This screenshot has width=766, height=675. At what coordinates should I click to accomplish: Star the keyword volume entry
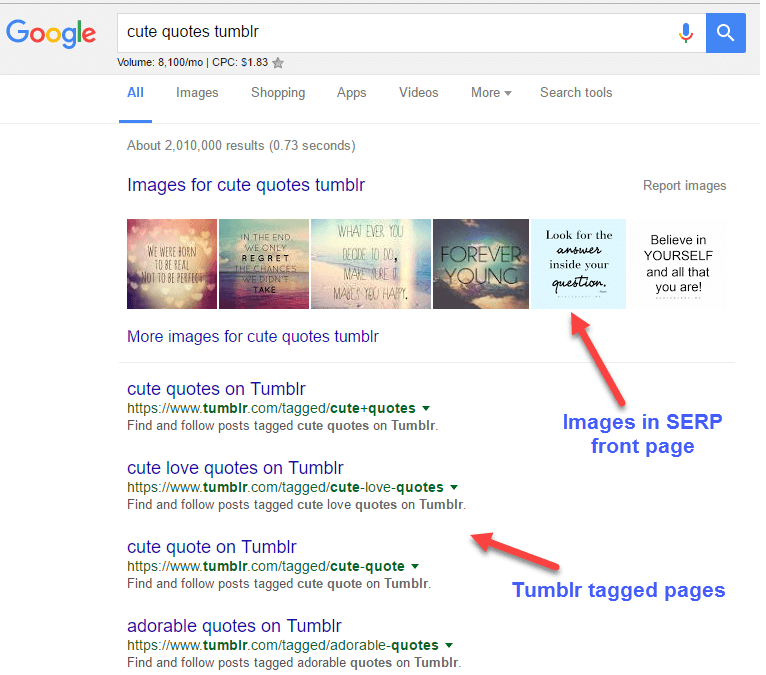coord(278,63)
